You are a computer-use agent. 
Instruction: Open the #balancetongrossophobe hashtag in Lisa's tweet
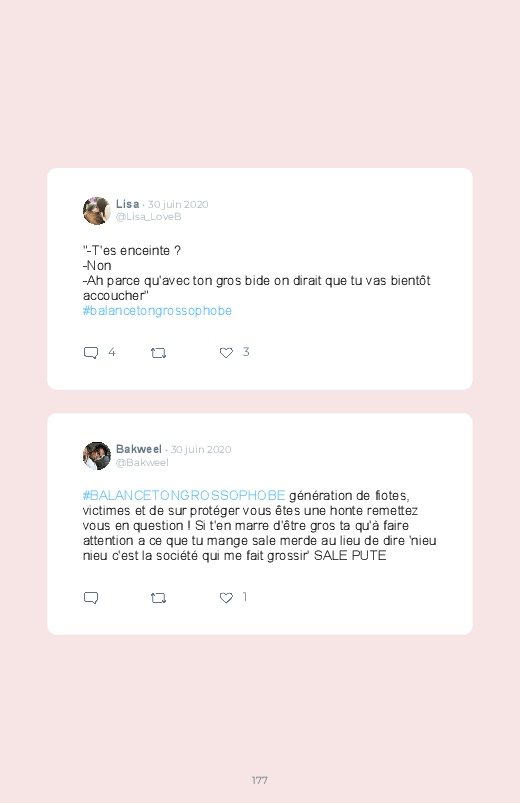tap(157, 311)
